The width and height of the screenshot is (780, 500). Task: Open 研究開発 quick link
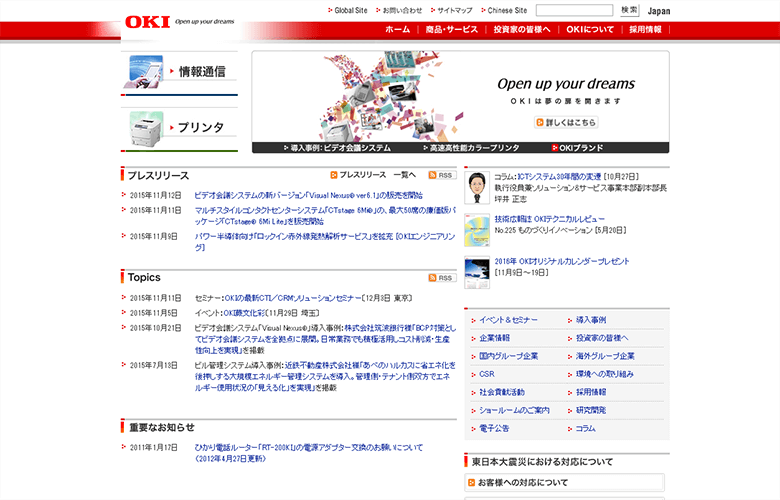591,410
